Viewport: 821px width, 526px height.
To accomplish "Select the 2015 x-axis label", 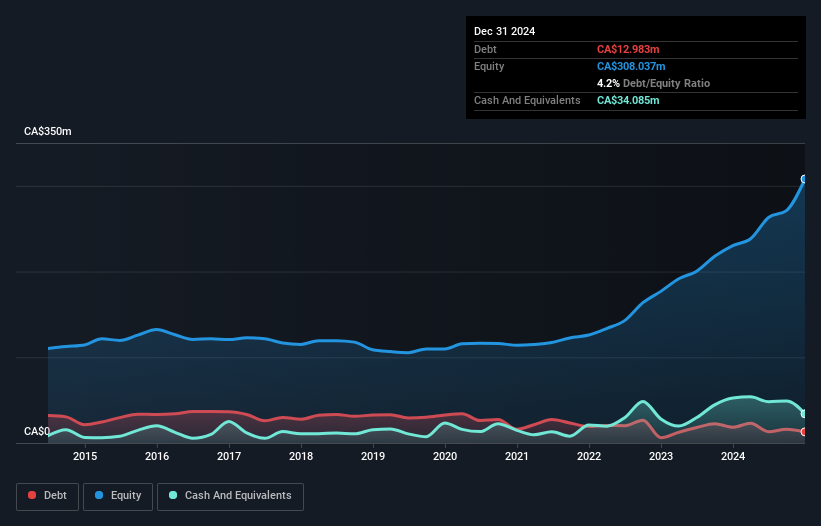I will [85, 456].
